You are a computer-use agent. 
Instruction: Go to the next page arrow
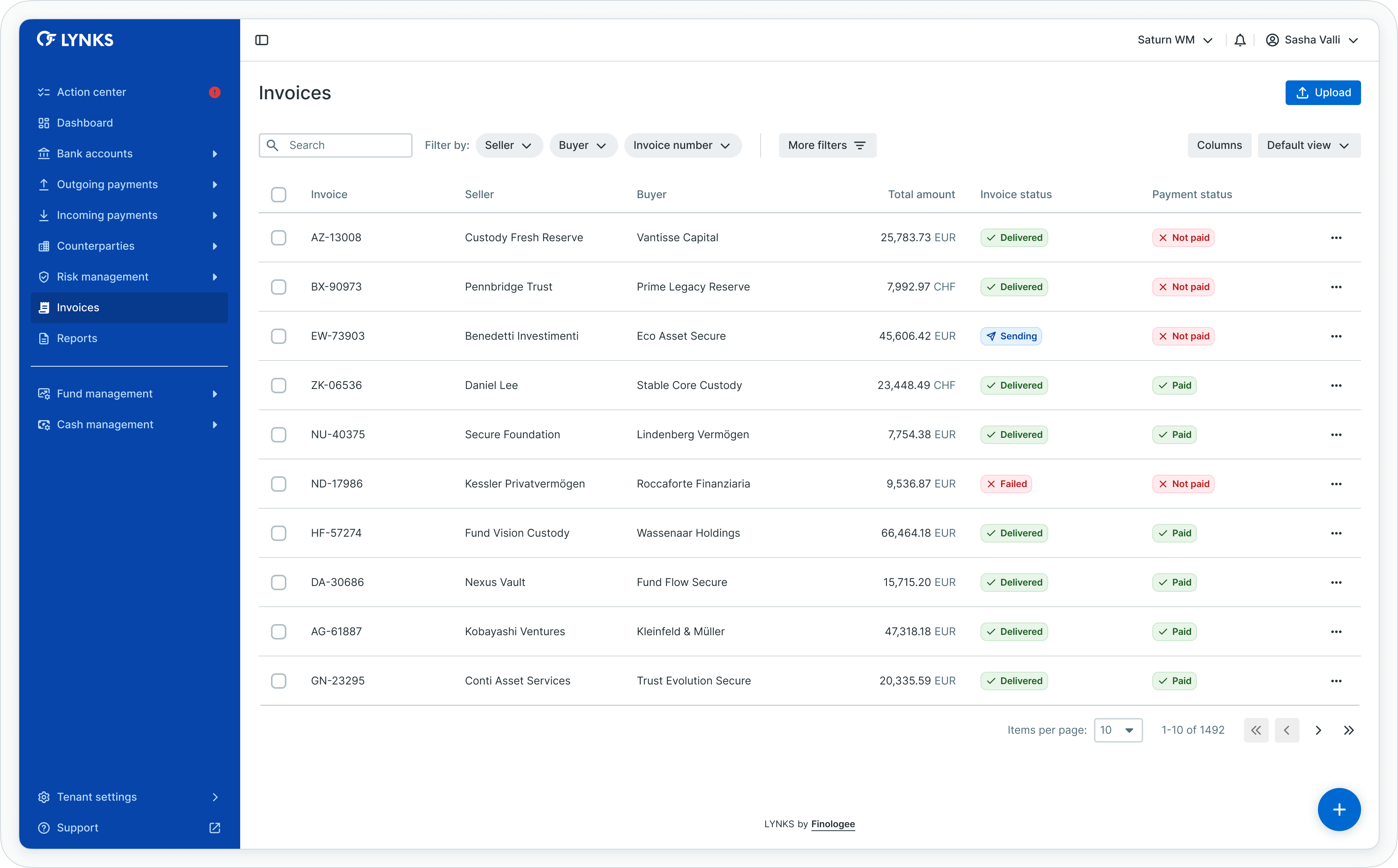pyautogui.click(x=1318, y=730)
